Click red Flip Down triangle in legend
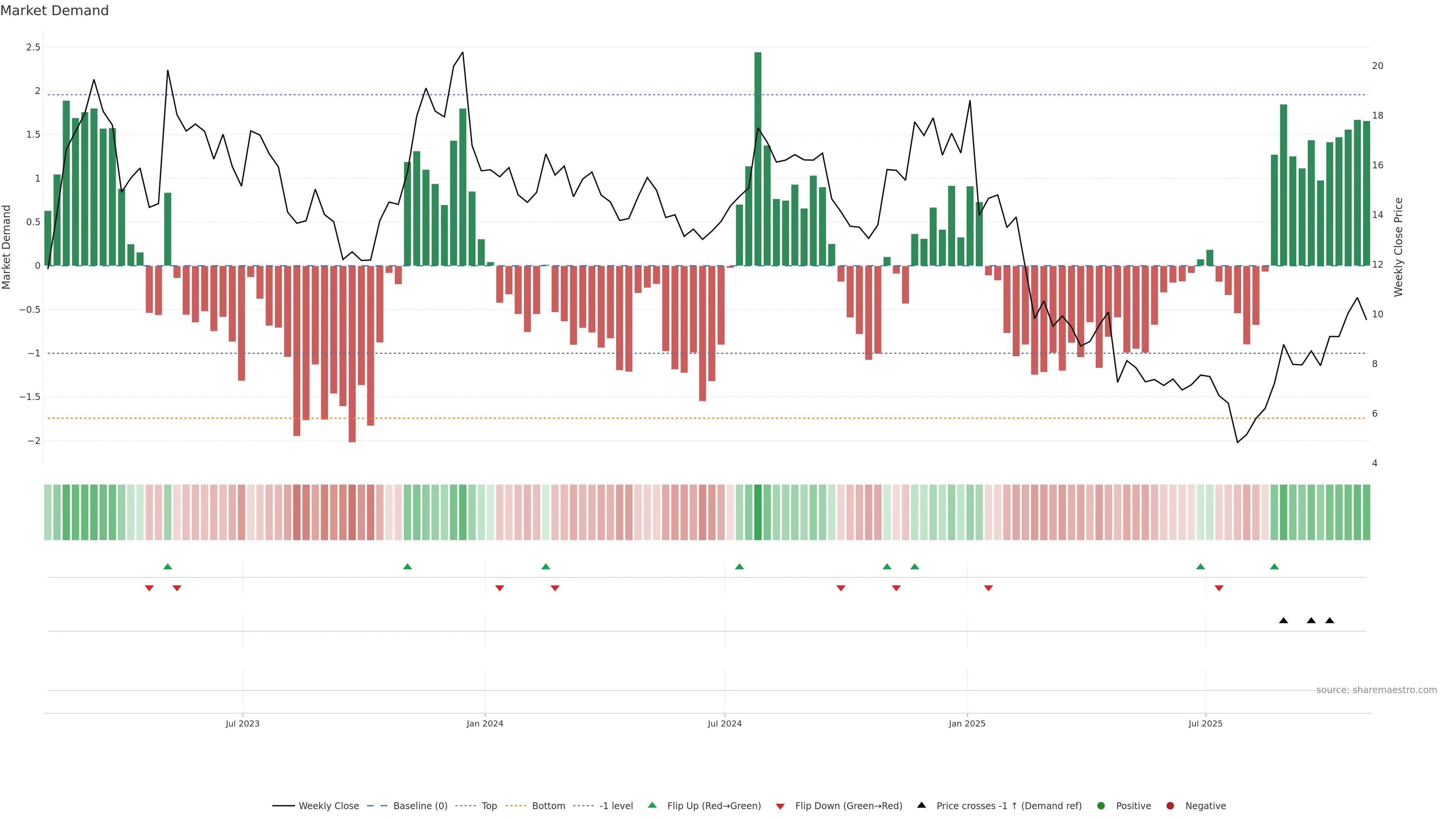The image size is (1456, 819). (780, 806)
